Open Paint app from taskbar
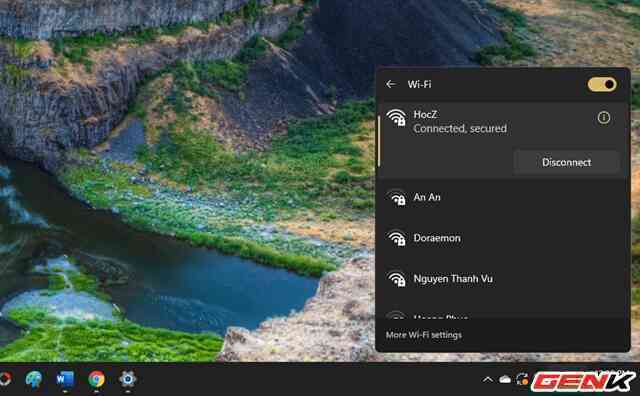 [x=34, y=379]
